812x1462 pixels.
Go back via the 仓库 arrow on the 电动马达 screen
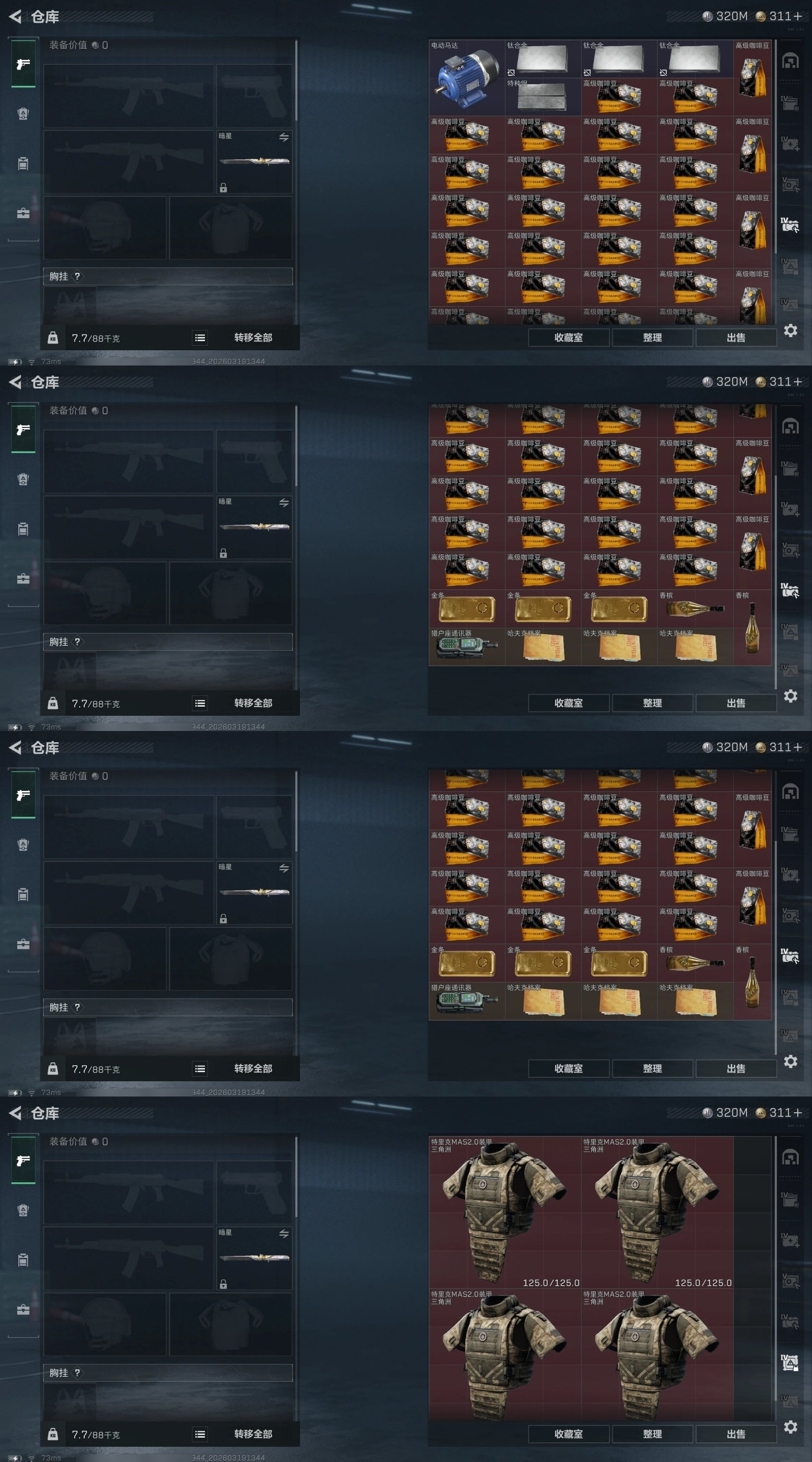(15, 16)
